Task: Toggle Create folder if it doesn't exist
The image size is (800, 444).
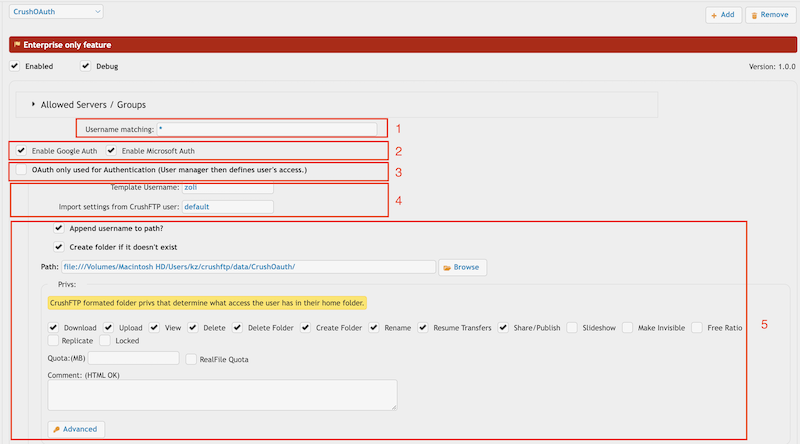Action: 59,247
